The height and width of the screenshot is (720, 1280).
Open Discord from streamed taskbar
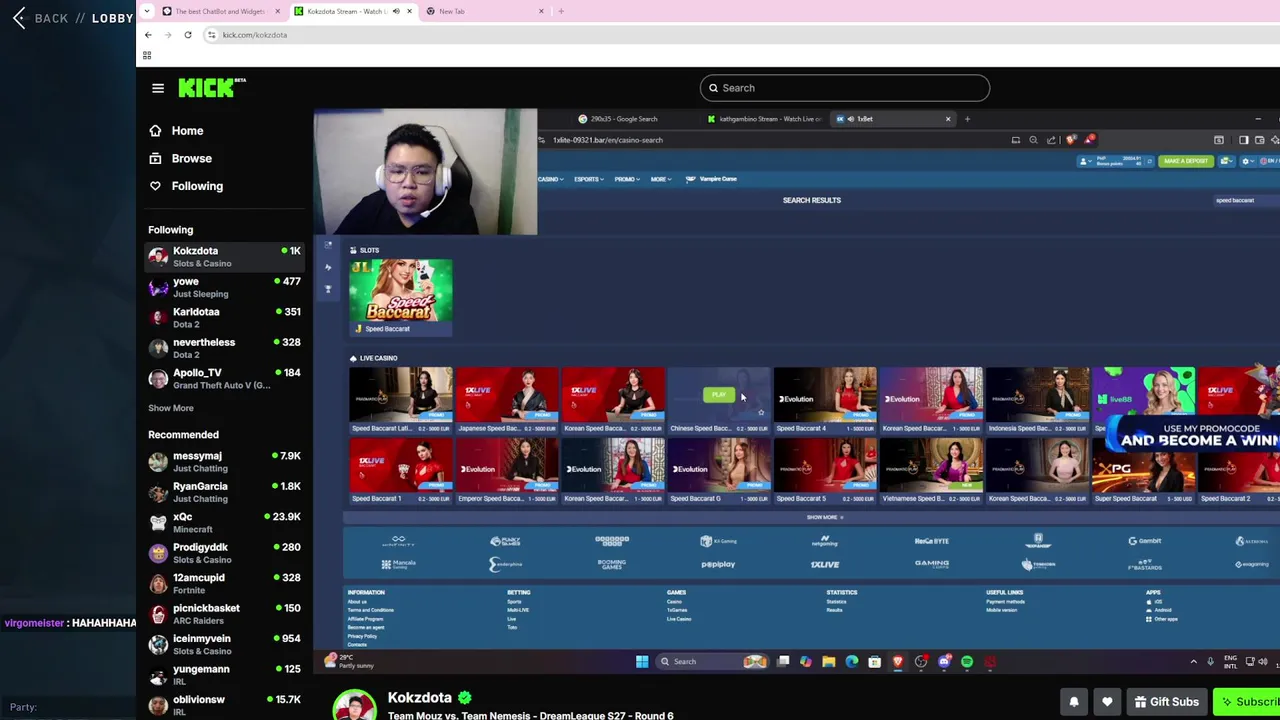point(944,661)
